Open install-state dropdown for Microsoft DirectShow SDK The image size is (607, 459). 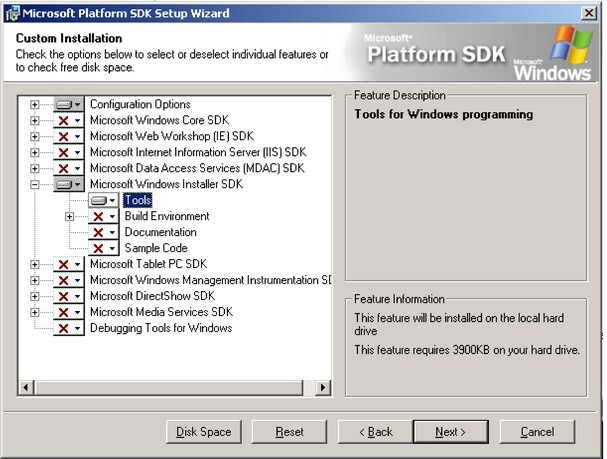tap(69, 296)
